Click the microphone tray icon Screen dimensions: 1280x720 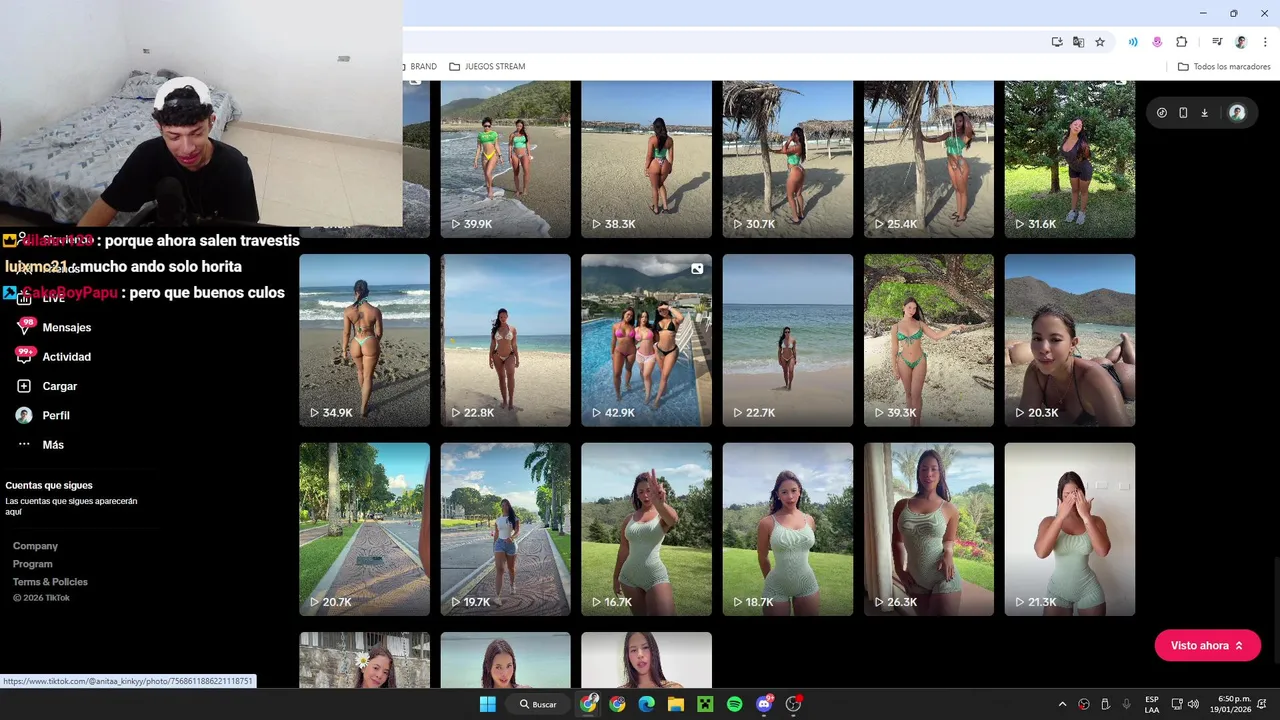(x=1127, y=704)
